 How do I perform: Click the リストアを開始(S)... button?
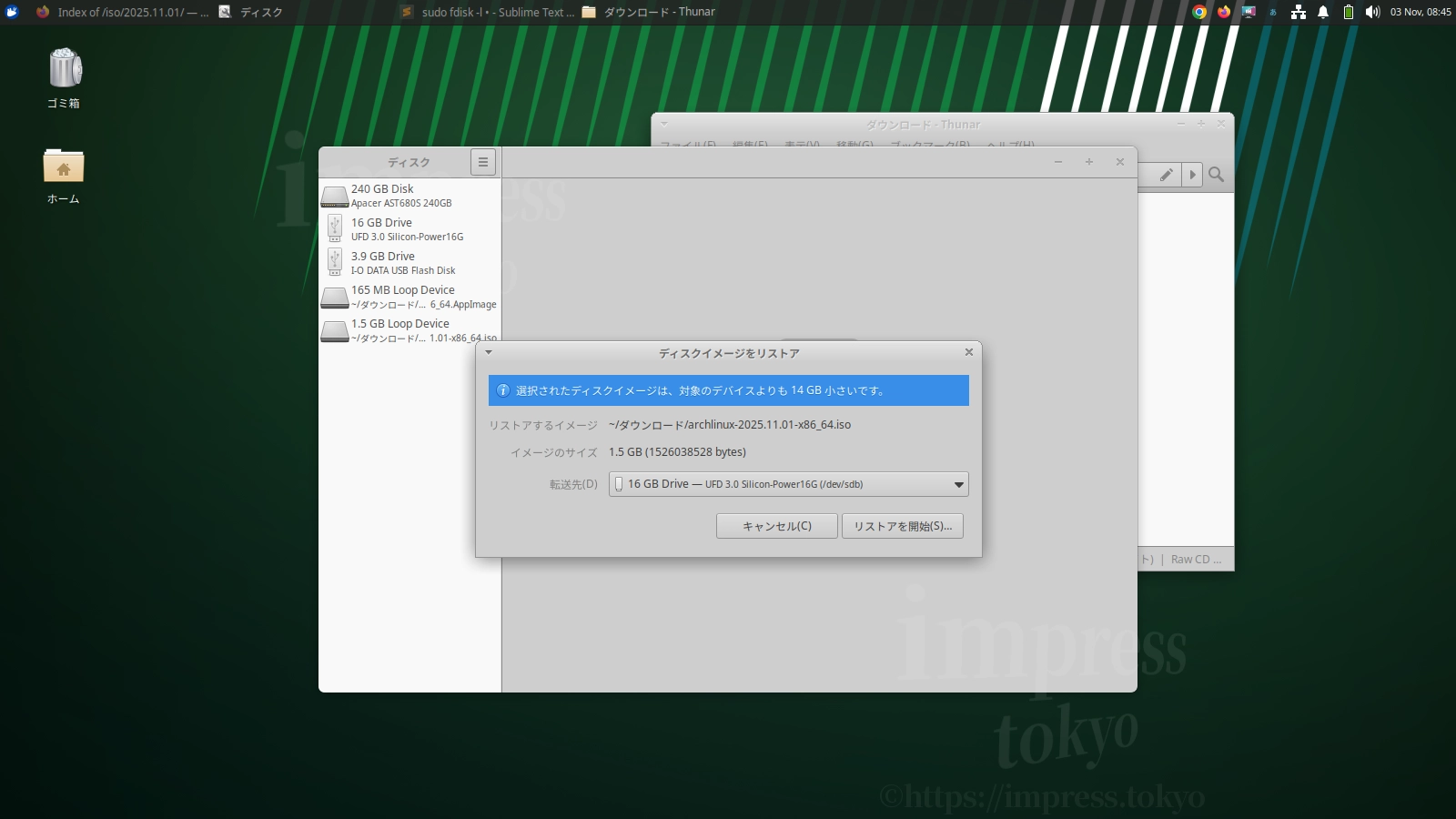(903, 526)
